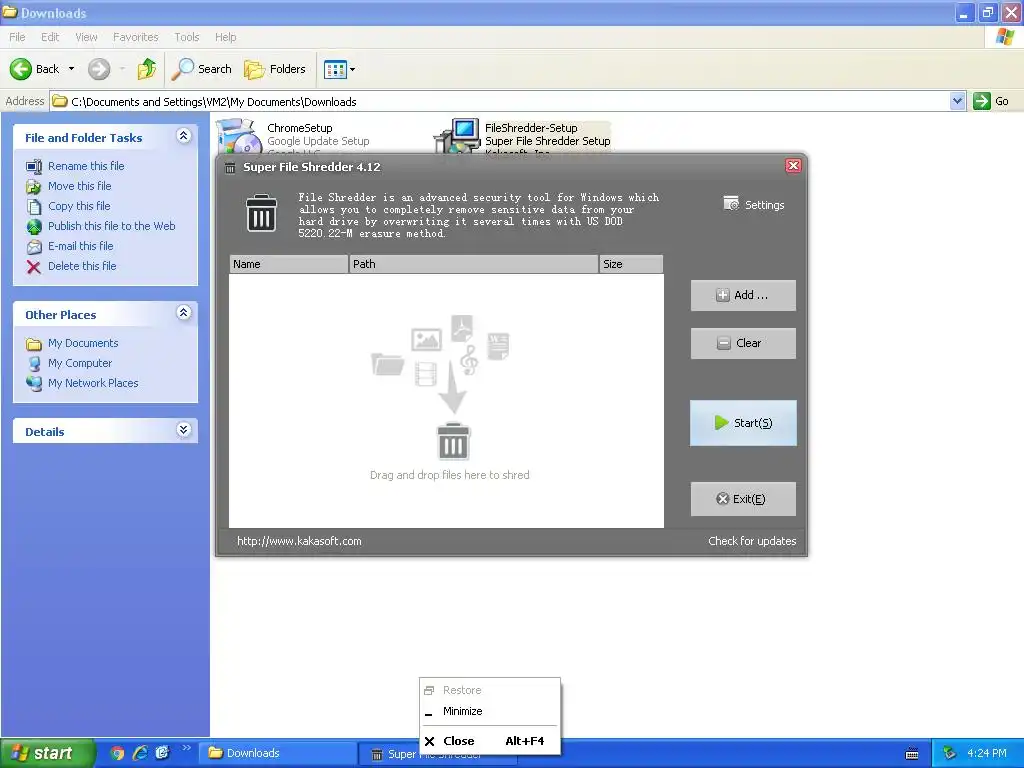Expand hidden quick launch items chevron

186,748
